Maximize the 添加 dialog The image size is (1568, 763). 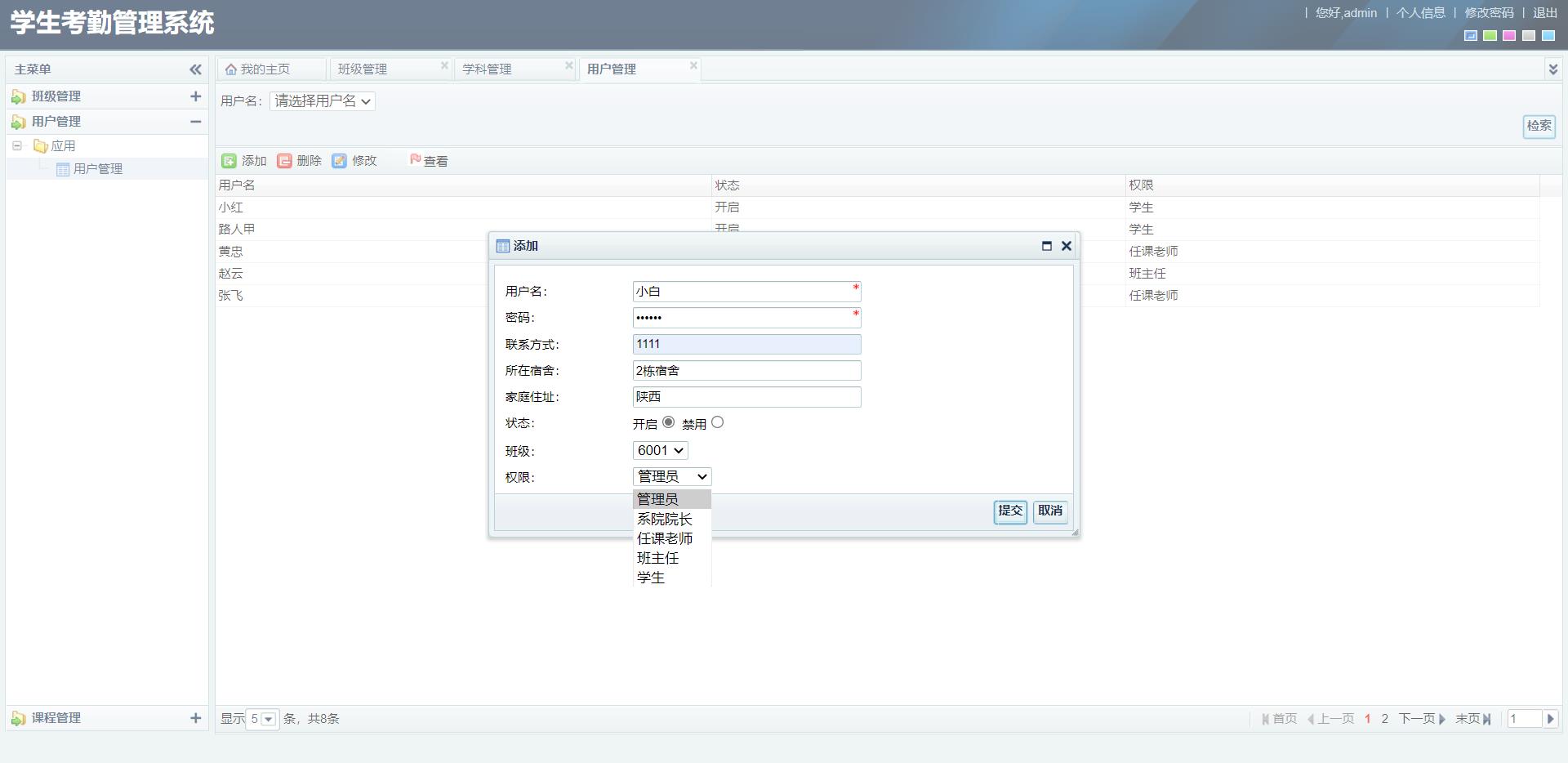pyautogui.click(x=1047, y=246)
